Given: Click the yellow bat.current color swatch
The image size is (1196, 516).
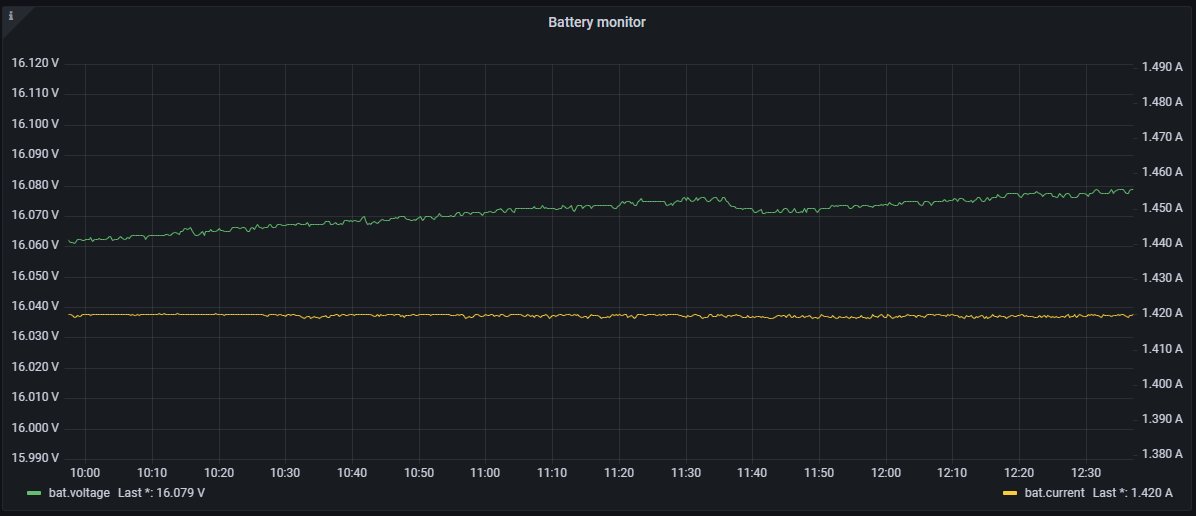Looking at the screenshot, I should click(x=1010, y=493).
